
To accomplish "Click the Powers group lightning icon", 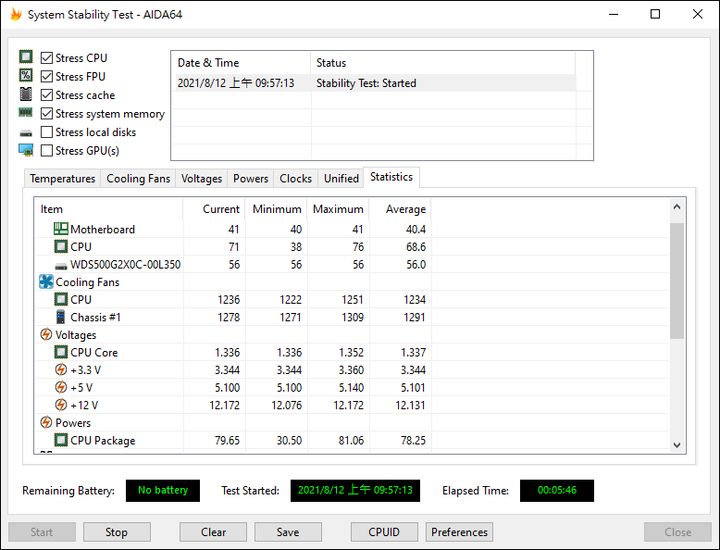I will click(x=46, y=422).
